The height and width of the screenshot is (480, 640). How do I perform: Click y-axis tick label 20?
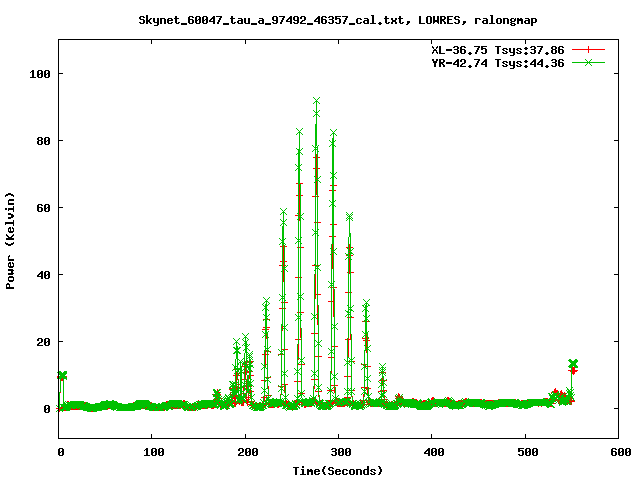pyautogui.click(x=43, y=342)
